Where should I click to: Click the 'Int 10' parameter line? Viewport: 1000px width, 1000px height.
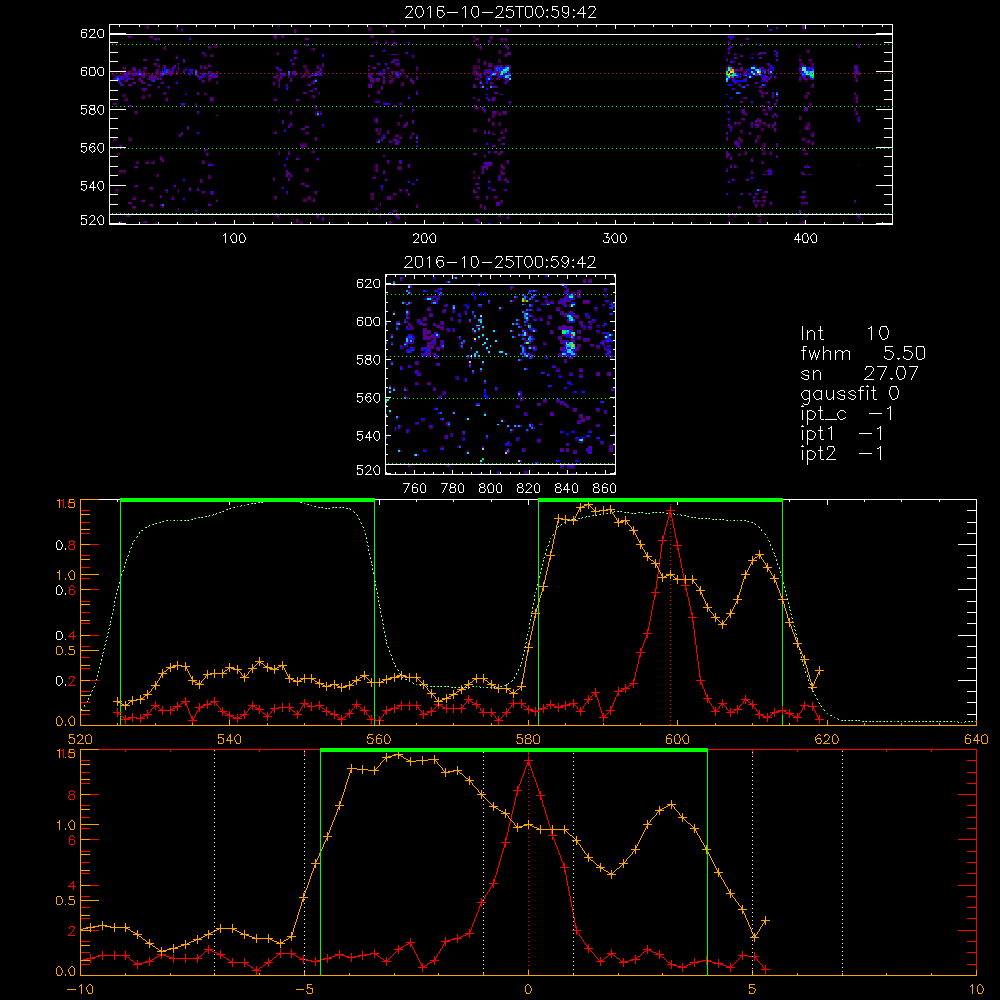[844, 333]
